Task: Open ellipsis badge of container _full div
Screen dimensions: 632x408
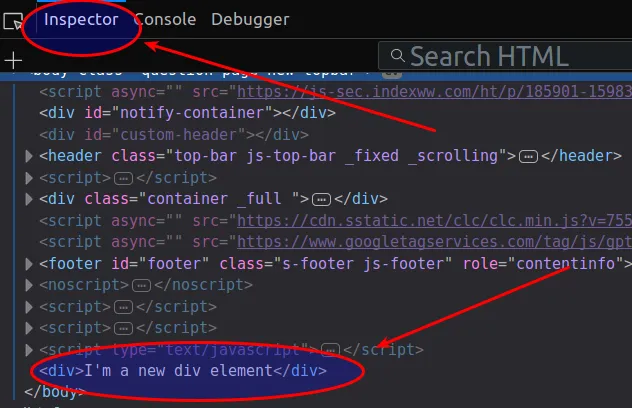Action: [321, 199]
